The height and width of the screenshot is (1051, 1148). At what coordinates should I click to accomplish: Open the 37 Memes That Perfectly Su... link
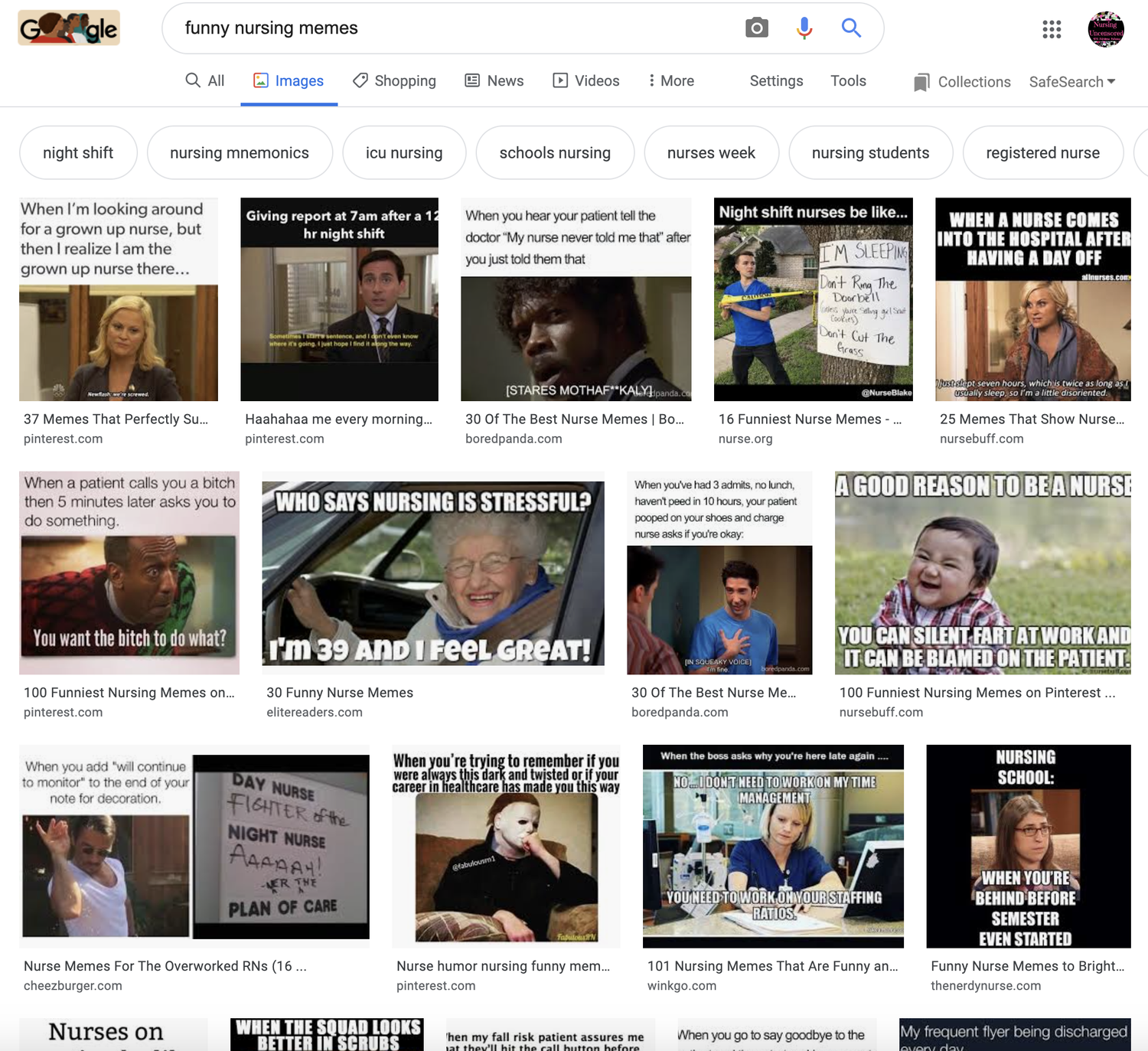pos(116,419)
